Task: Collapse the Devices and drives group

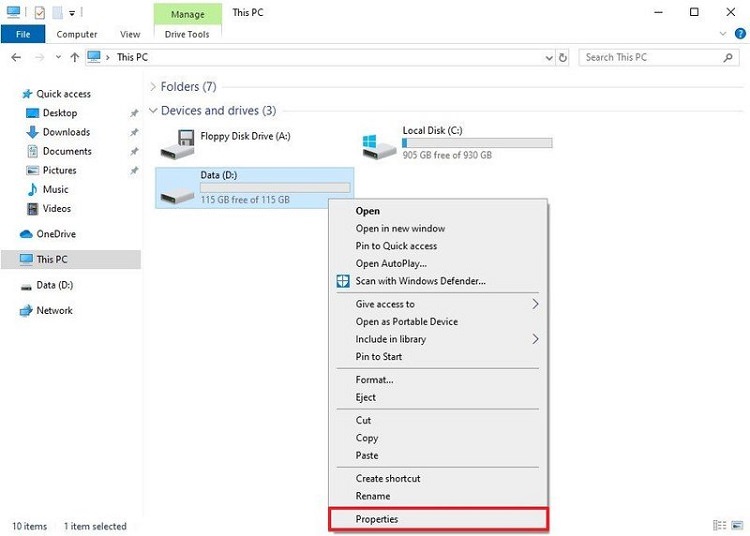Action: (153, 111)
